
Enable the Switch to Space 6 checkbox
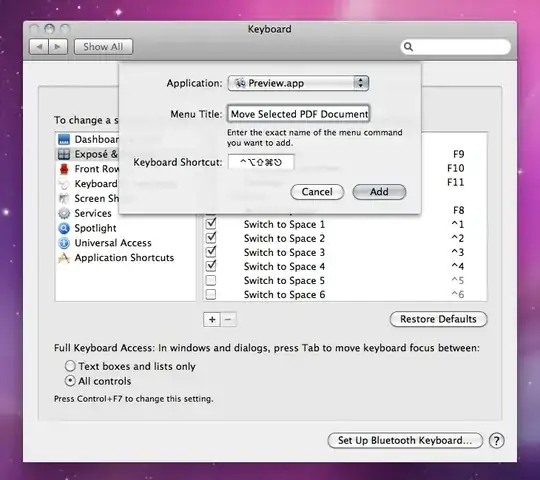(211, 295)
